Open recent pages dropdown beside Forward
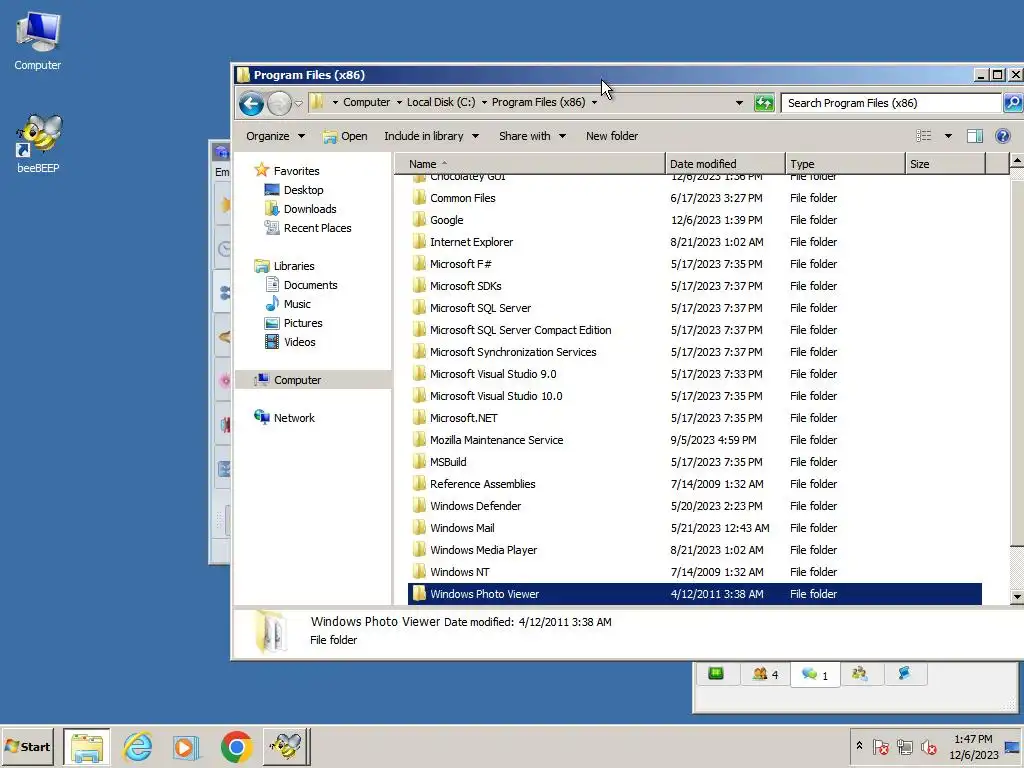The width and height of the screenshot is (1024, 768). 298,103
